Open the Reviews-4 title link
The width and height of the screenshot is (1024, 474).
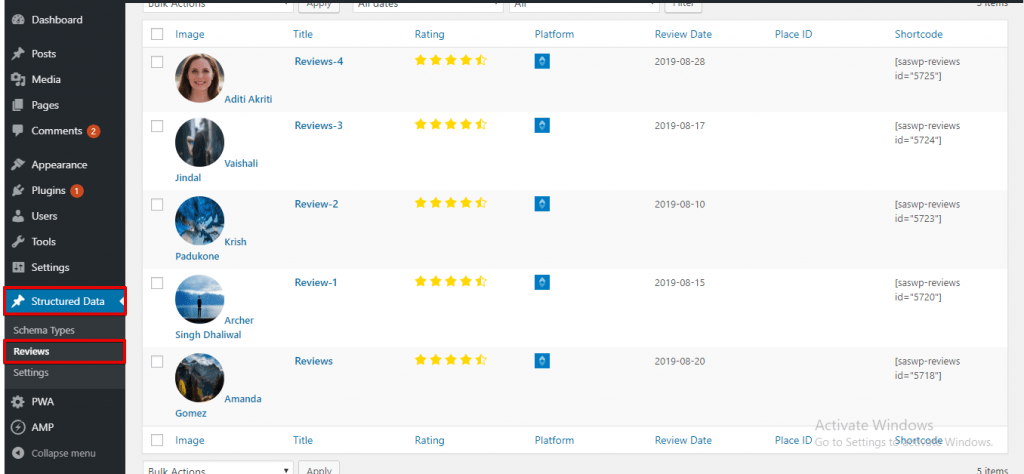pyautogui.click(x=319, y=61)
